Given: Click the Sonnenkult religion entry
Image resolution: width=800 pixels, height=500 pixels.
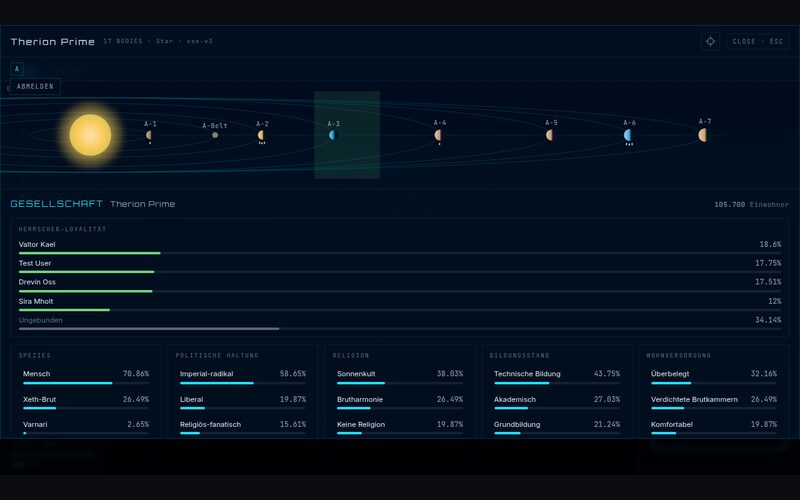Looking at the screenshot, I should click(400, 377).
